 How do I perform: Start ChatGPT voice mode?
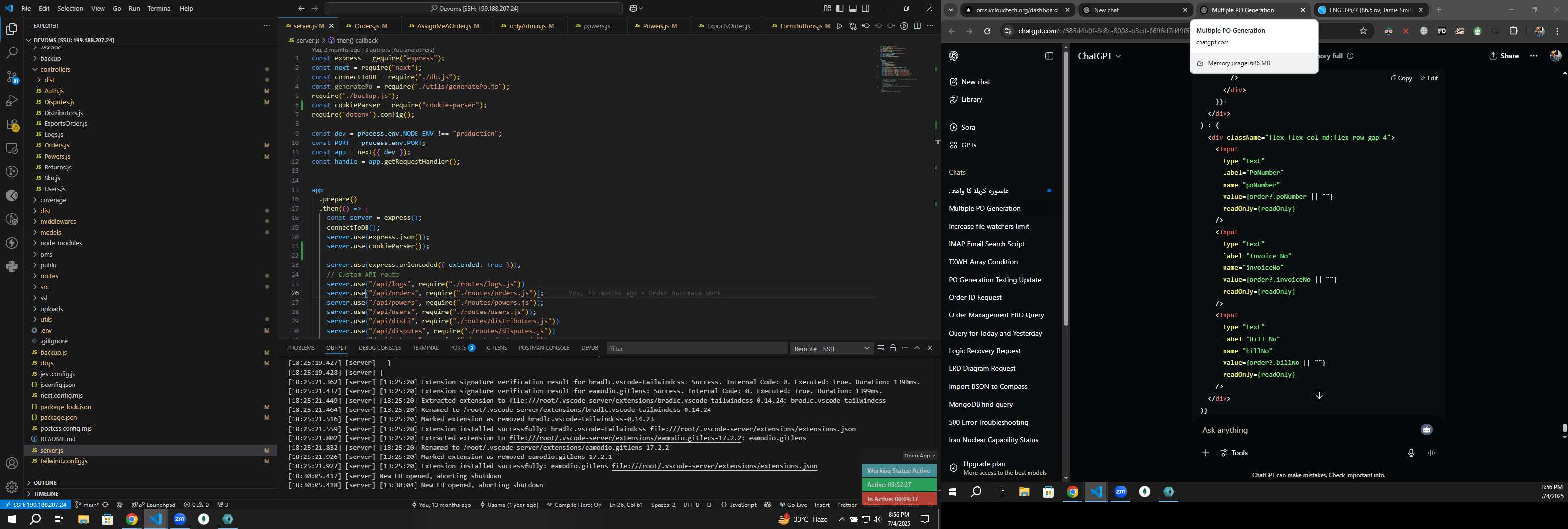click(1432, 453)
